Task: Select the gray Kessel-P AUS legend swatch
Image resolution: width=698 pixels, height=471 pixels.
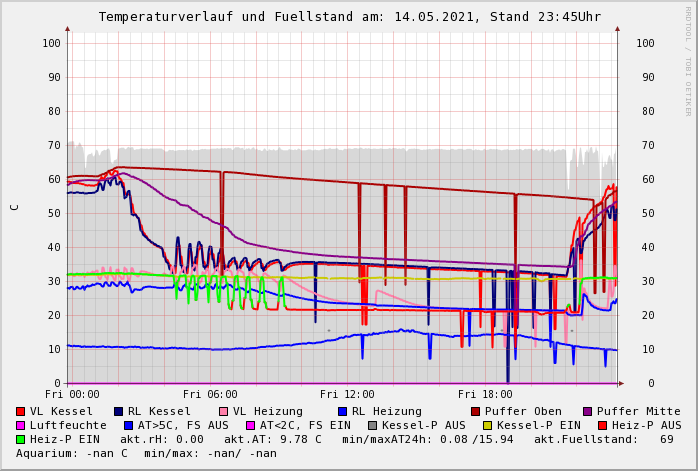Action: point(373,425)
